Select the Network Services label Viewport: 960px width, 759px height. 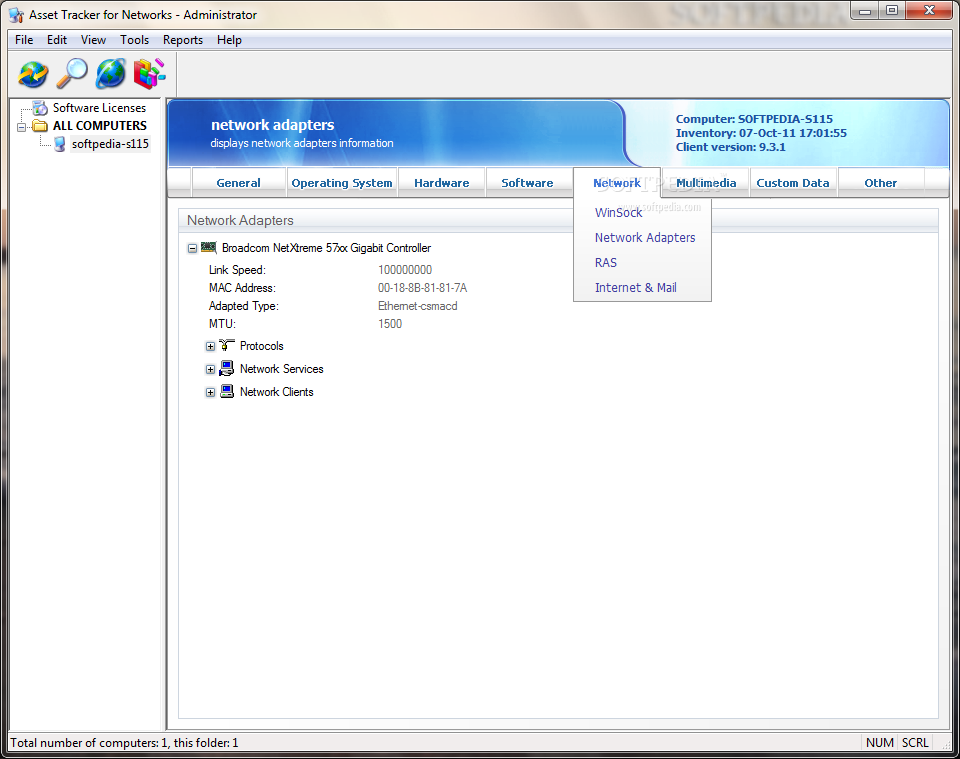pos(282,369)
